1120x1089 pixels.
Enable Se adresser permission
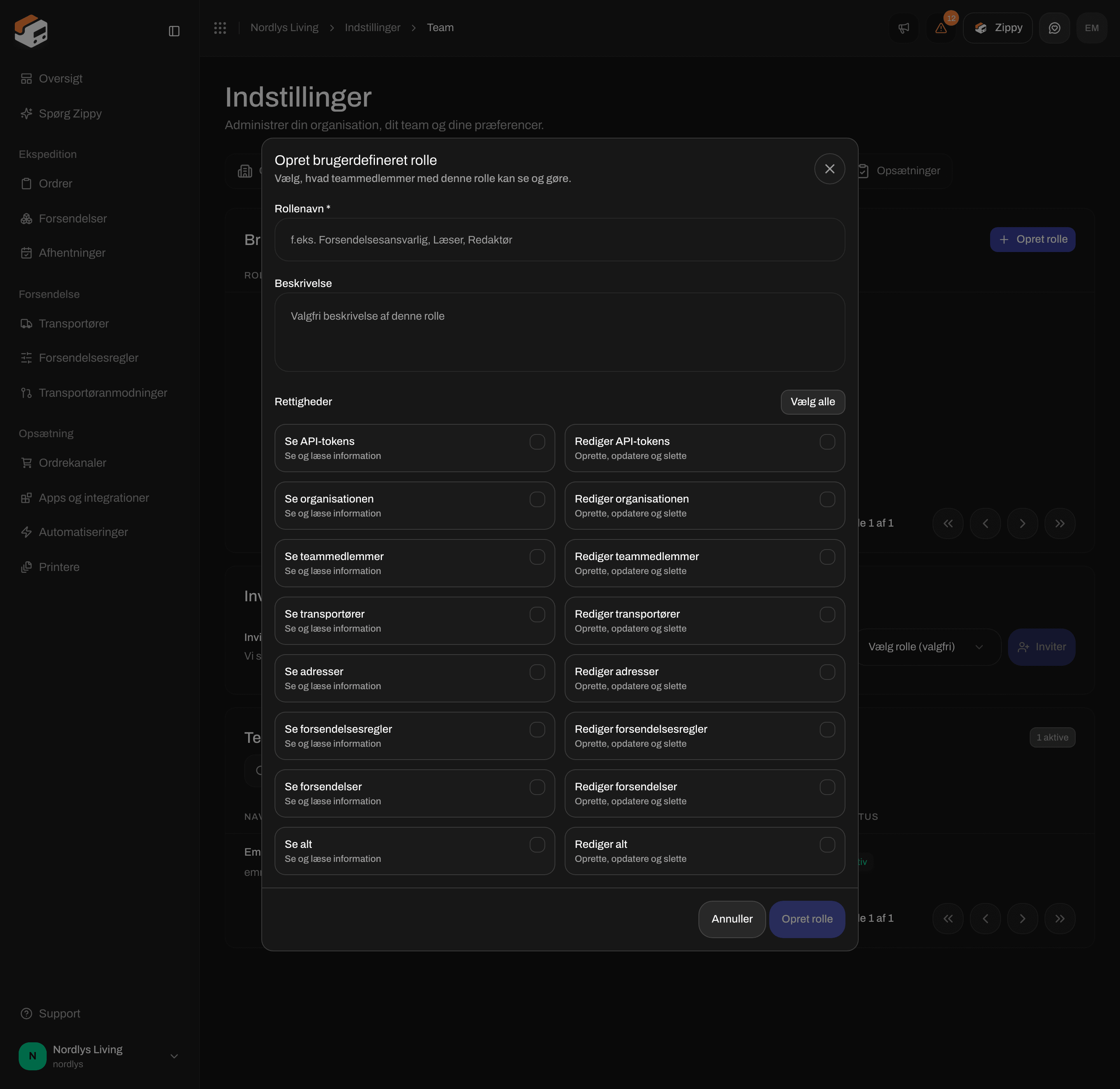coord(537,672)
